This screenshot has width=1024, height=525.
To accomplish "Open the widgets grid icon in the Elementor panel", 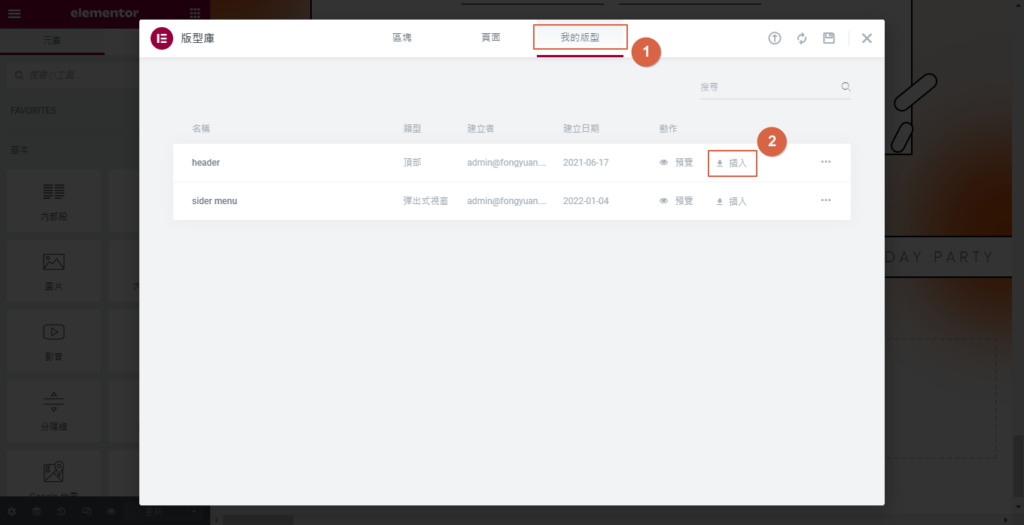I will pyautogui.click(x=194, y=13).
